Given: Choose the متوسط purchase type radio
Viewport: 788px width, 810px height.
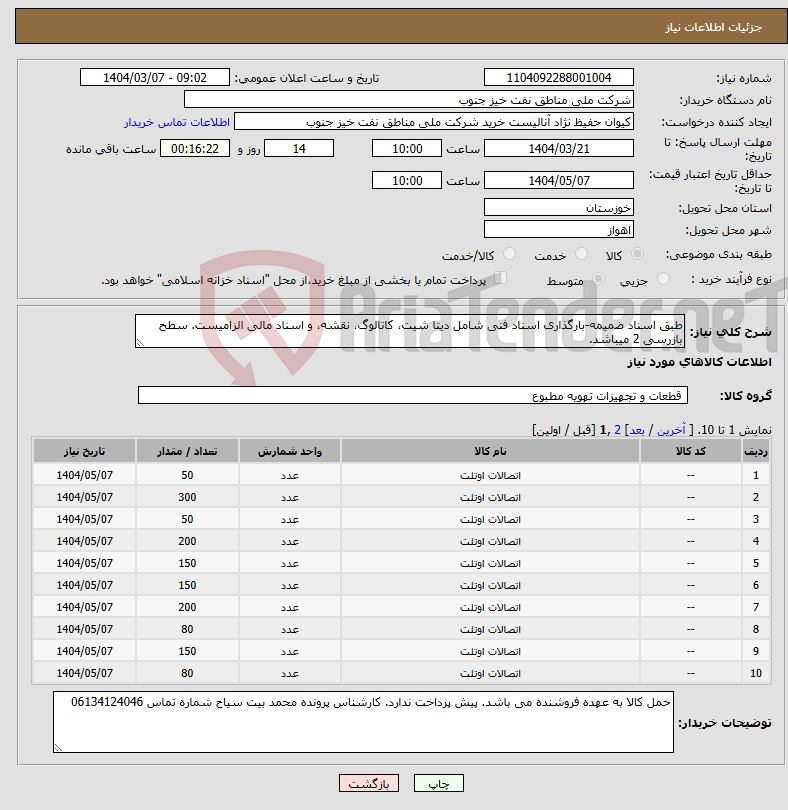Looking at the screenshot, I should click(x=598, y=279).
